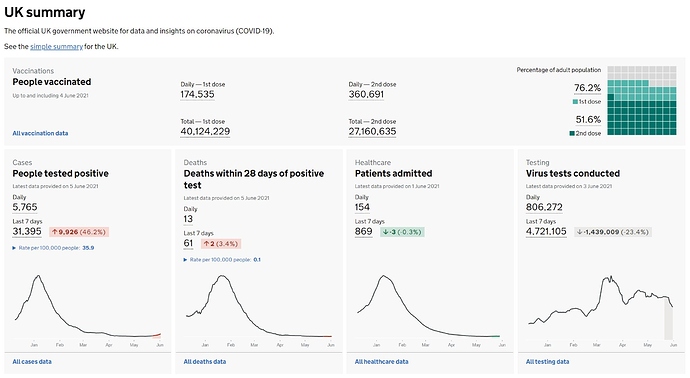Open the simple summary link
690x378 pixels.
pyautogui.click(x=56, y=46)
